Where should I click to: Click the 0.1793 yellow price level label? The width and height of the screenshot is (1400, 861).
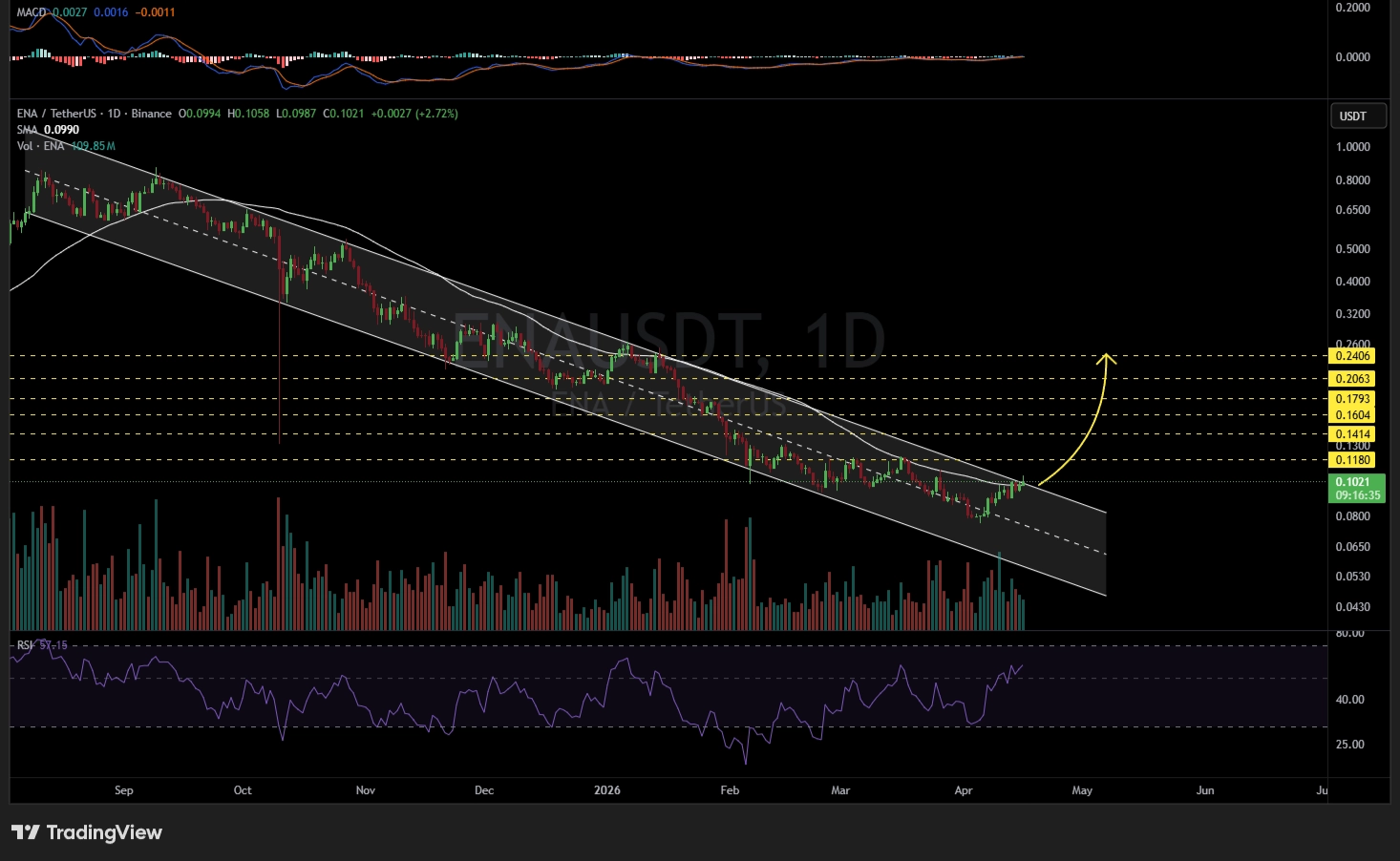(x=1352, y=399)
